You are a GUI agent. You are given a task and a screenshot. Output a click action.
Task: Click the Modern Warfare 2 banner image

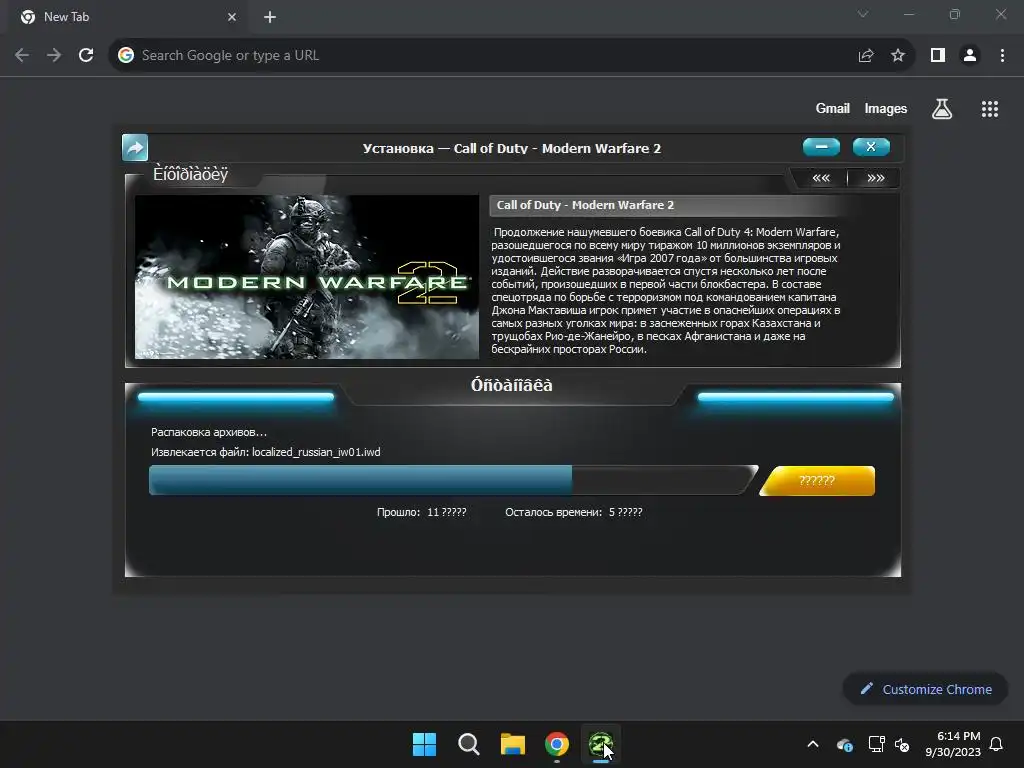[x=307, y=277]
